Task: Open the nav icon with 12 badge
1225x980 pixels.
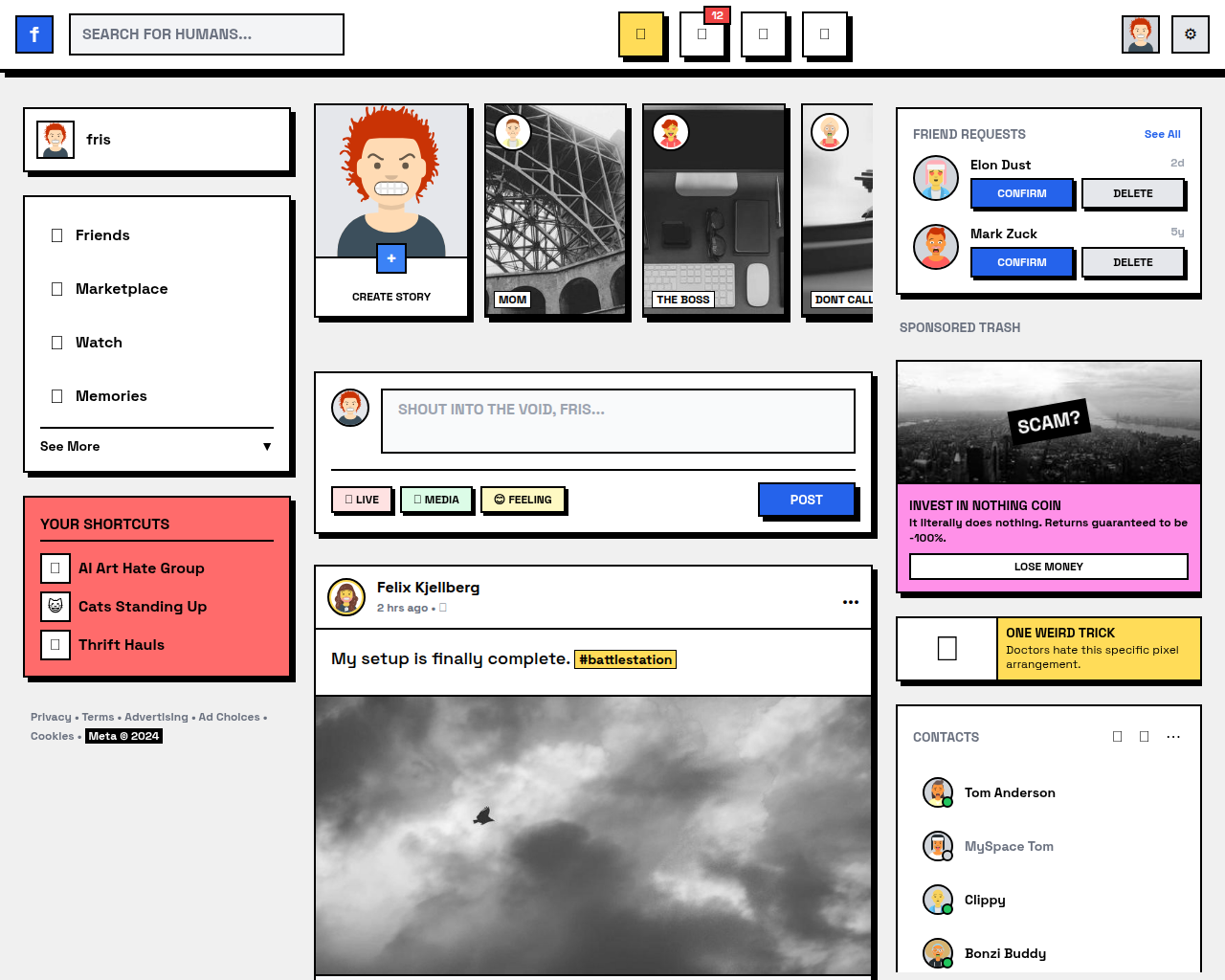Action: (702, 34)
